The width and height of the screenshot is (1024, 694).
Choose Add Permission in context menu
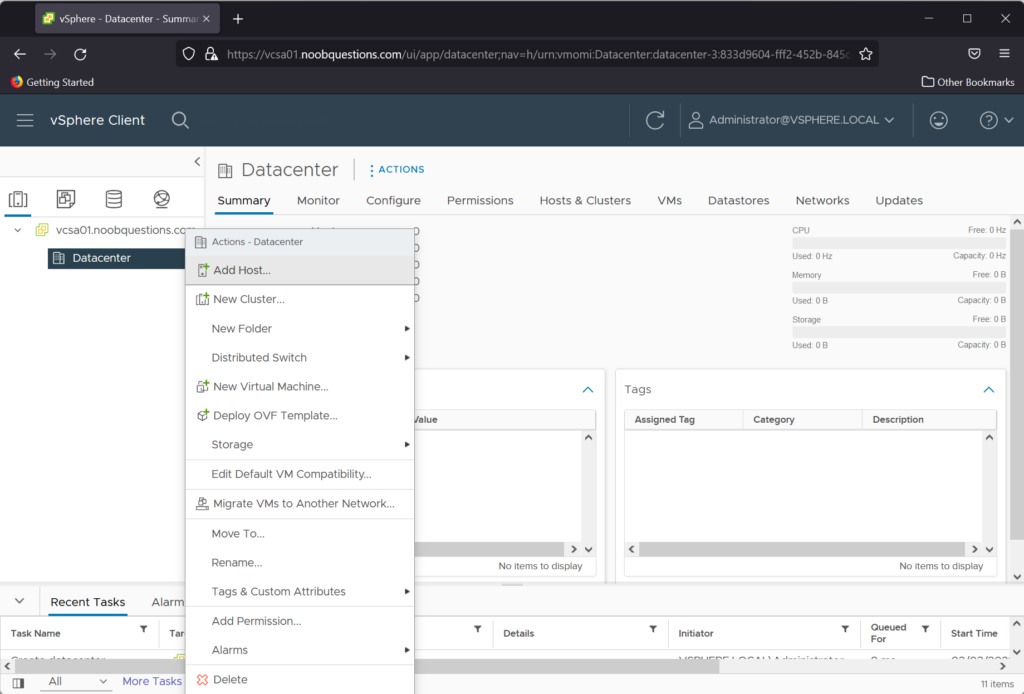(x=300, y=621)
